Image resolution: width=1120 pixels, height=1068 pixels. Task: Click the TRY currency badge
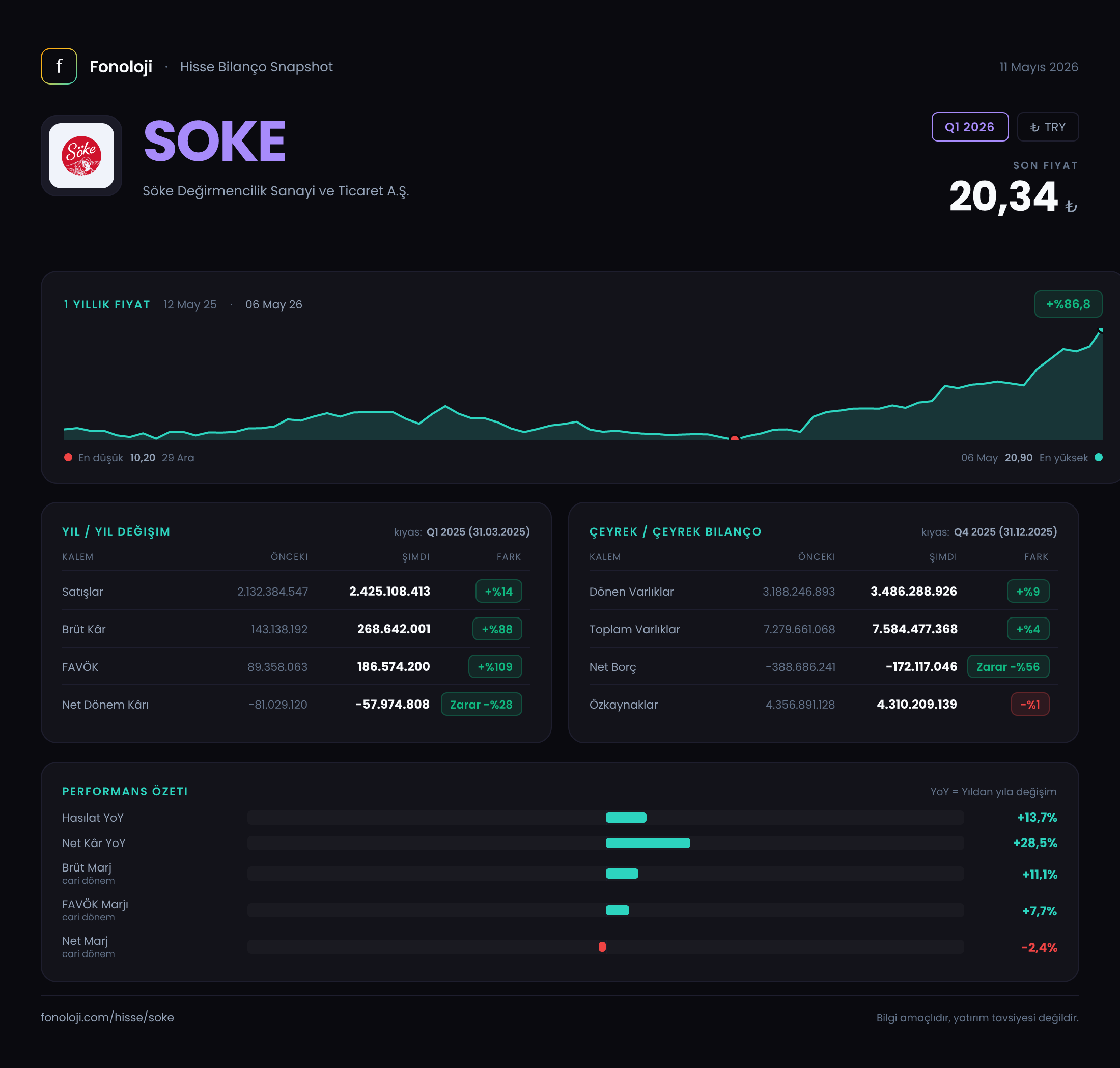click(1048, 127)
